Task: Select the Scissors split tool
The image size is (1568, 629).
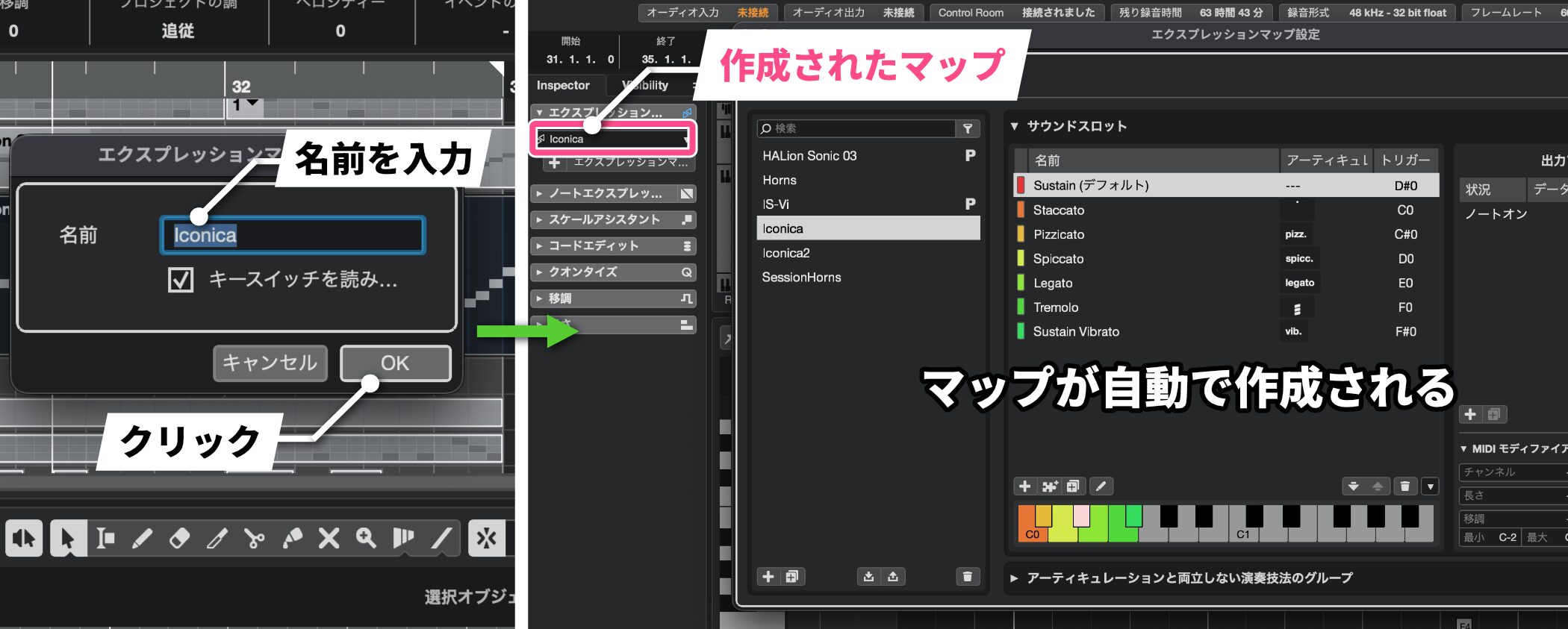Action: [254, 538]
